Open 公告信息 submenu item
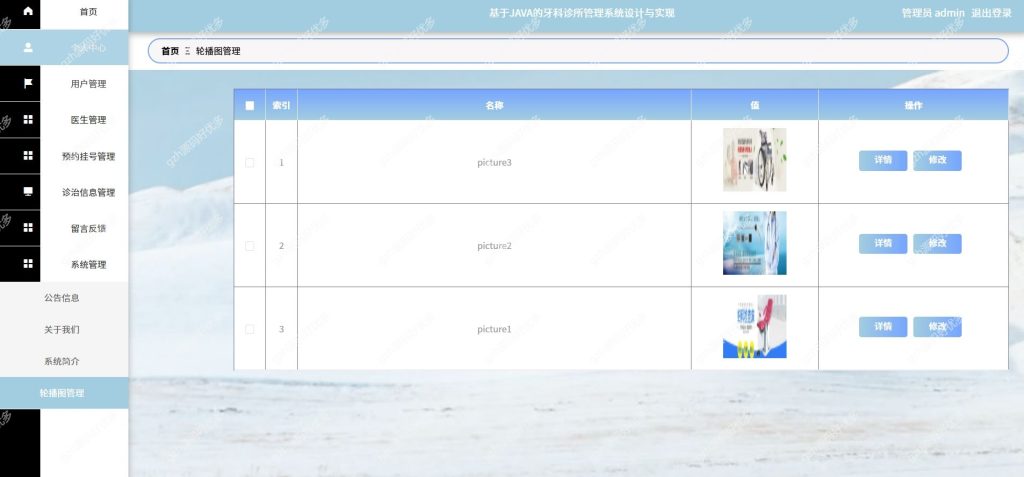The image size is (1024, 477). (x=62, y=298)
